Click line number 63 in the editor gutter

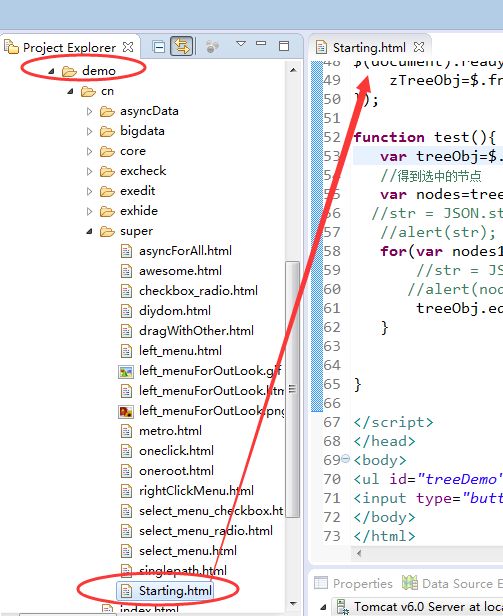332,346
